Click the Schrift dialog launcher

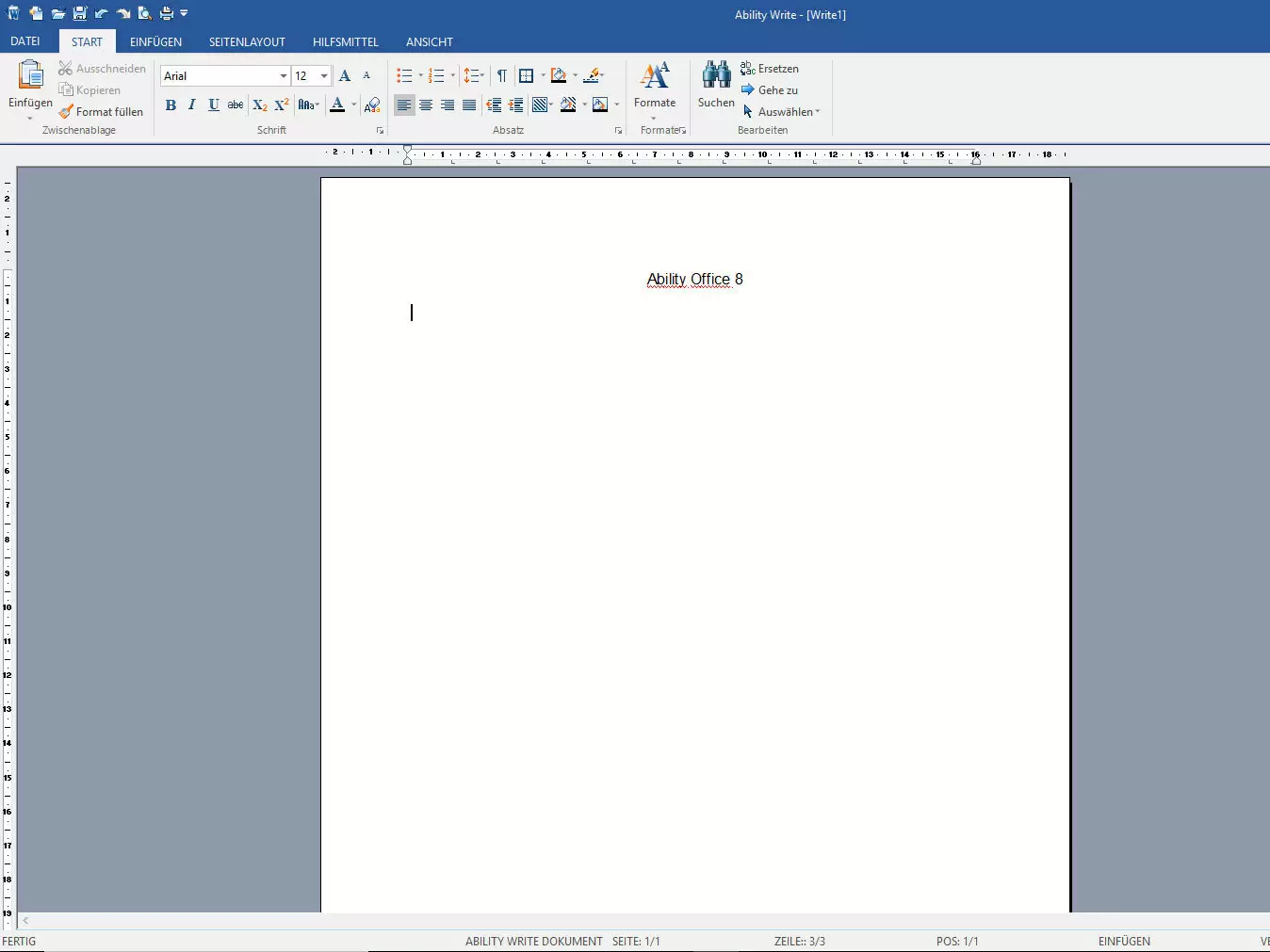(380, 131)
